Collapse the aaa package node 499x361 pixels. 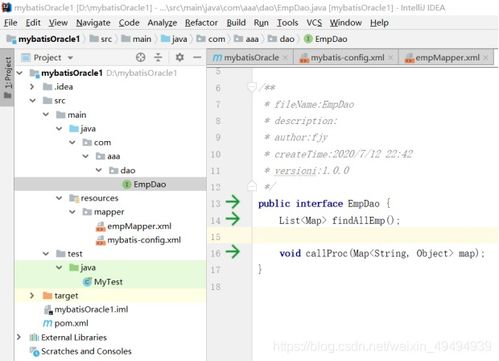[x=86, y=156]
